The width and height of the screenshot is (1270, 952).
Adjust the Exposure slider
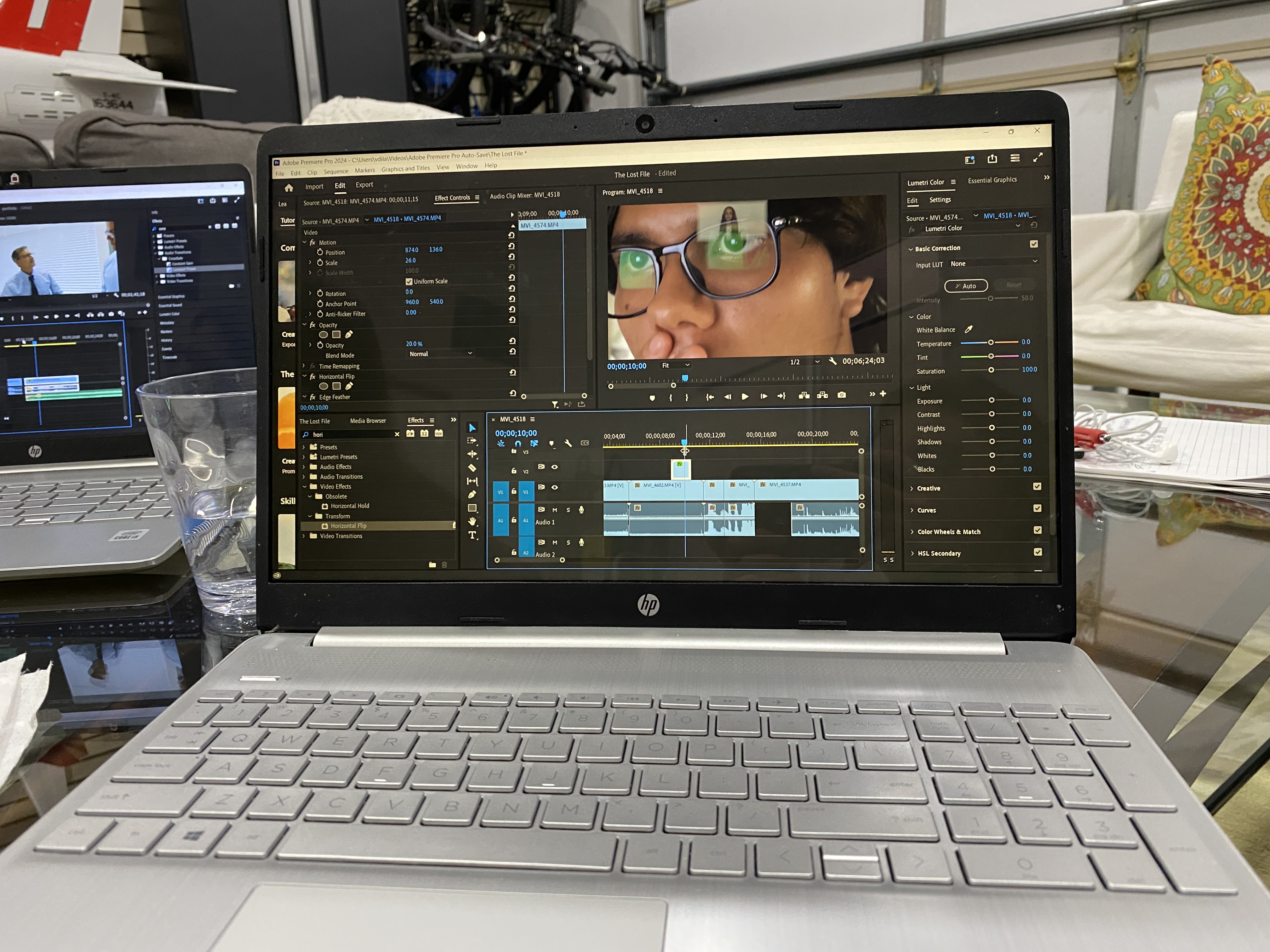click(991, 400)
